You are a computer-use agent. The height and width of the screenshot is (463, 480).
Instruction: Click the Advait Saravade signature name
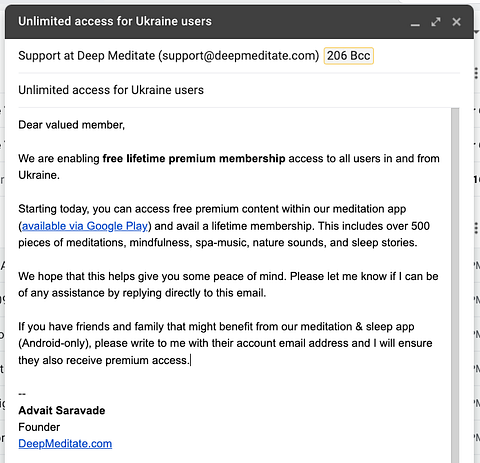click(62, 410)
